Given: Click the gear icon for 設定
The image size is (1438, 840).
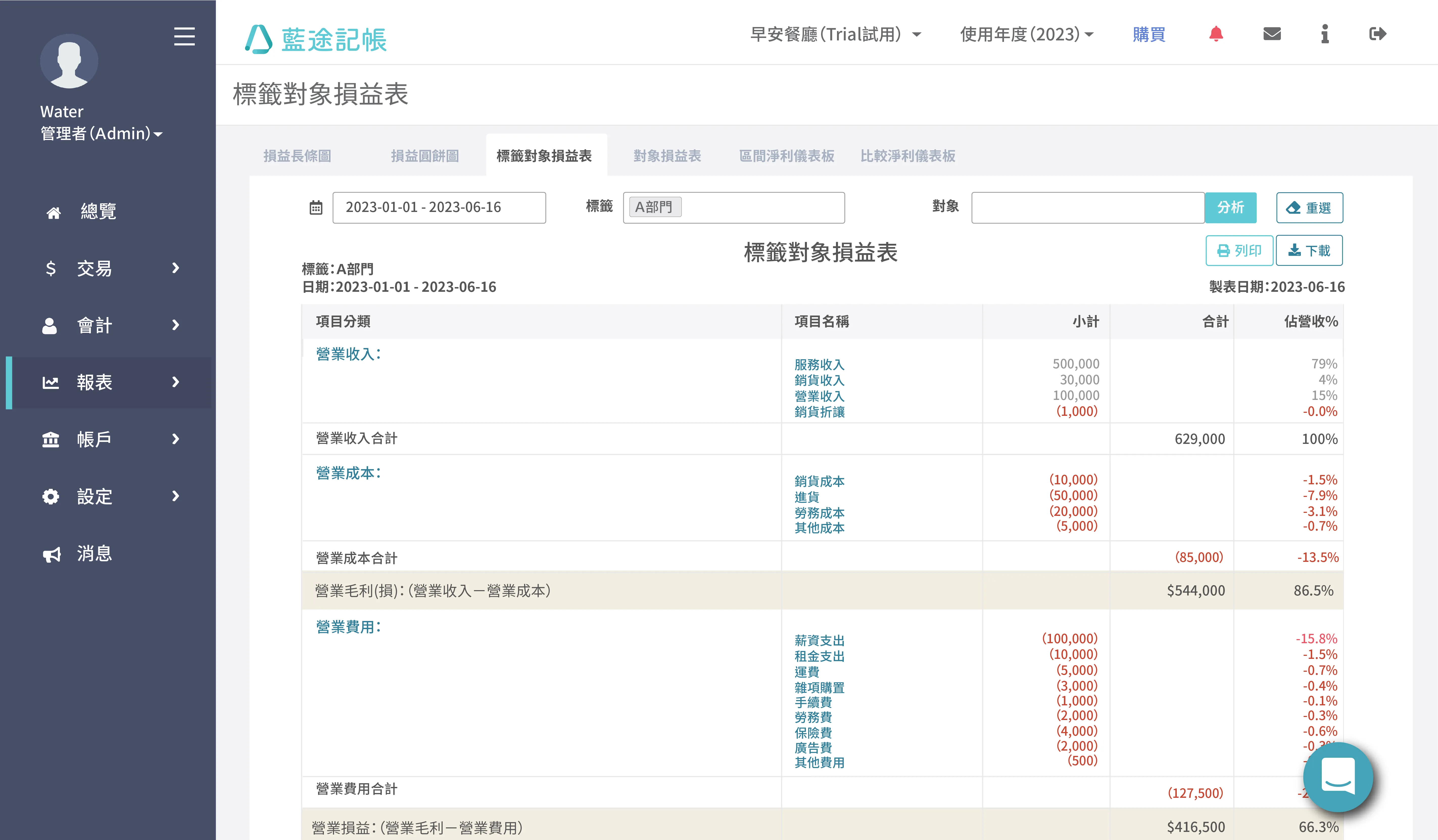Looking at the screenshot, I should coord(51,496).
